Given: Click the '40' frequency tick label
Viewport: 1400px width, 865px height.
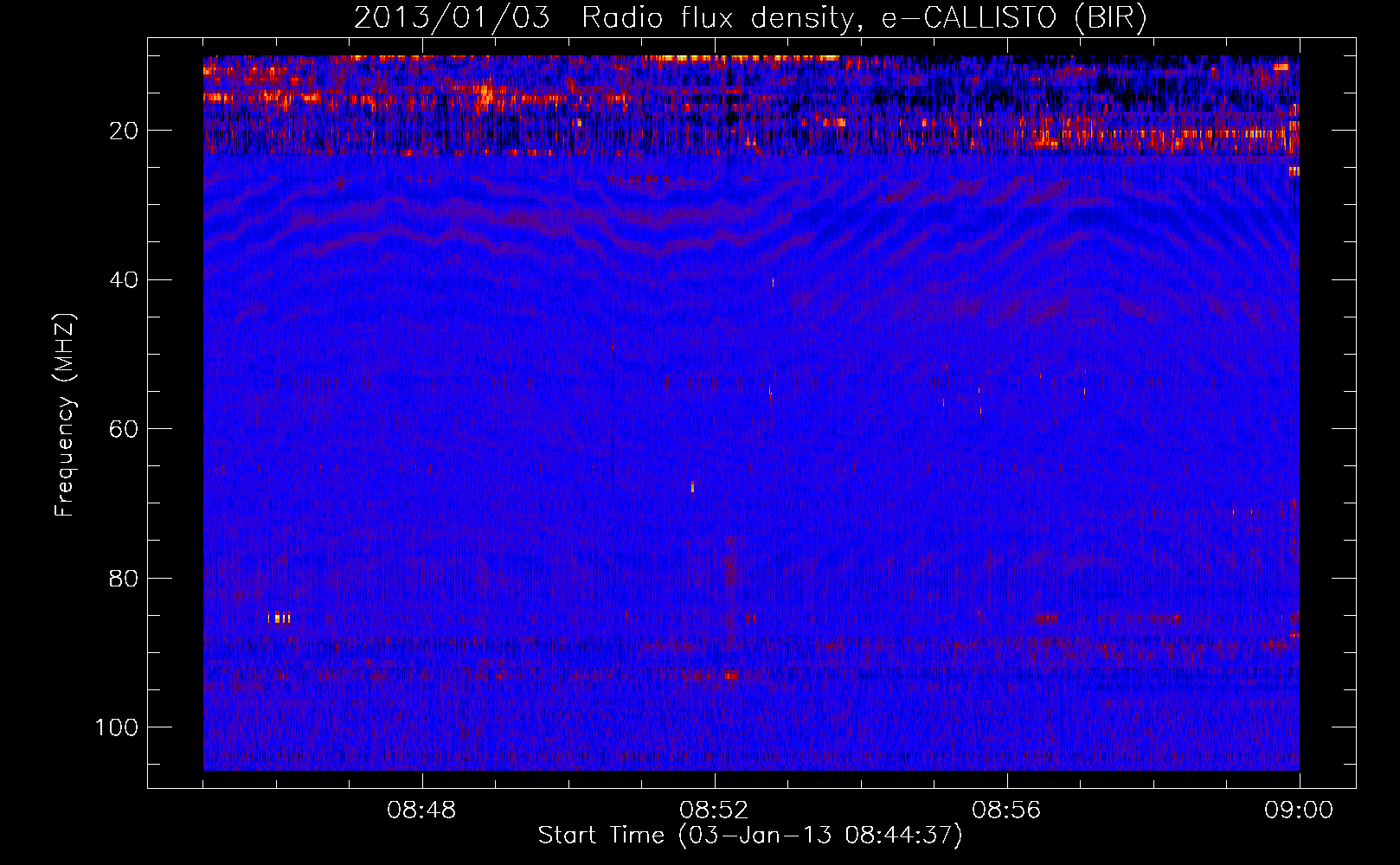Looking at the screenshot, I should coord(125,280).
